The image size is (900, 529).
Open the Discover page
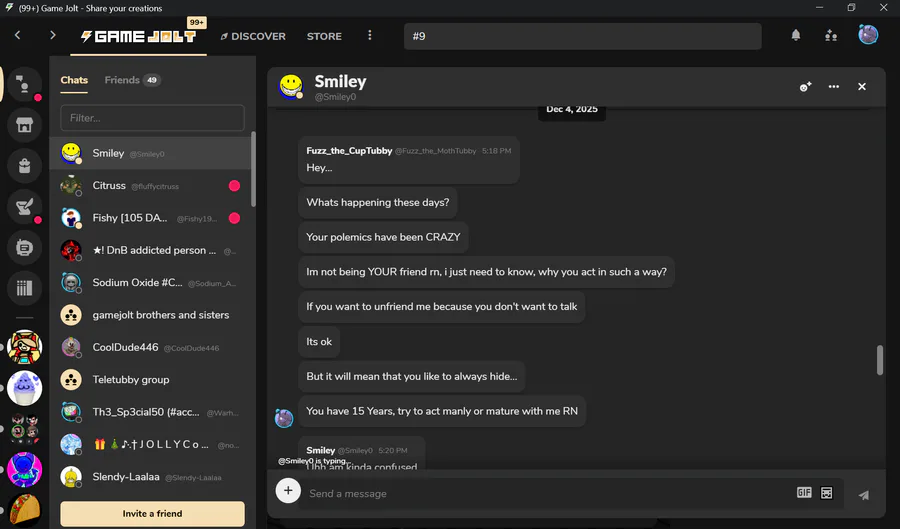click(x=253, y=36)
